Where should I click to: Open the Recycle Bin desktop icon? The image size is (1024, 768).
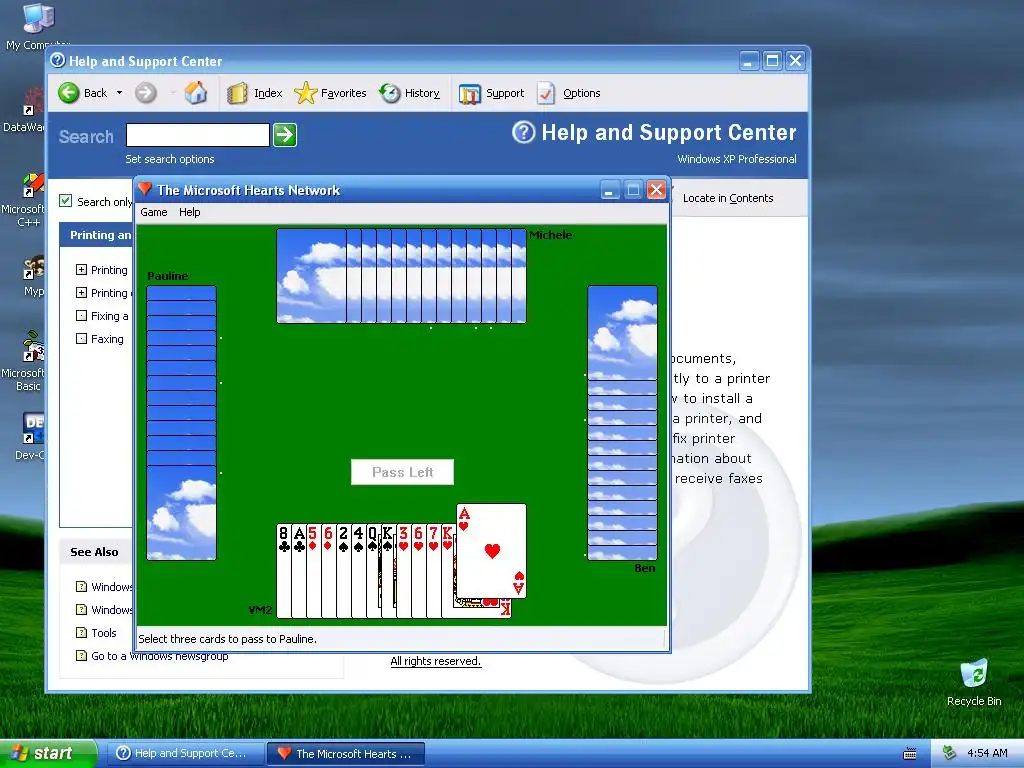[x=974, y=682]
